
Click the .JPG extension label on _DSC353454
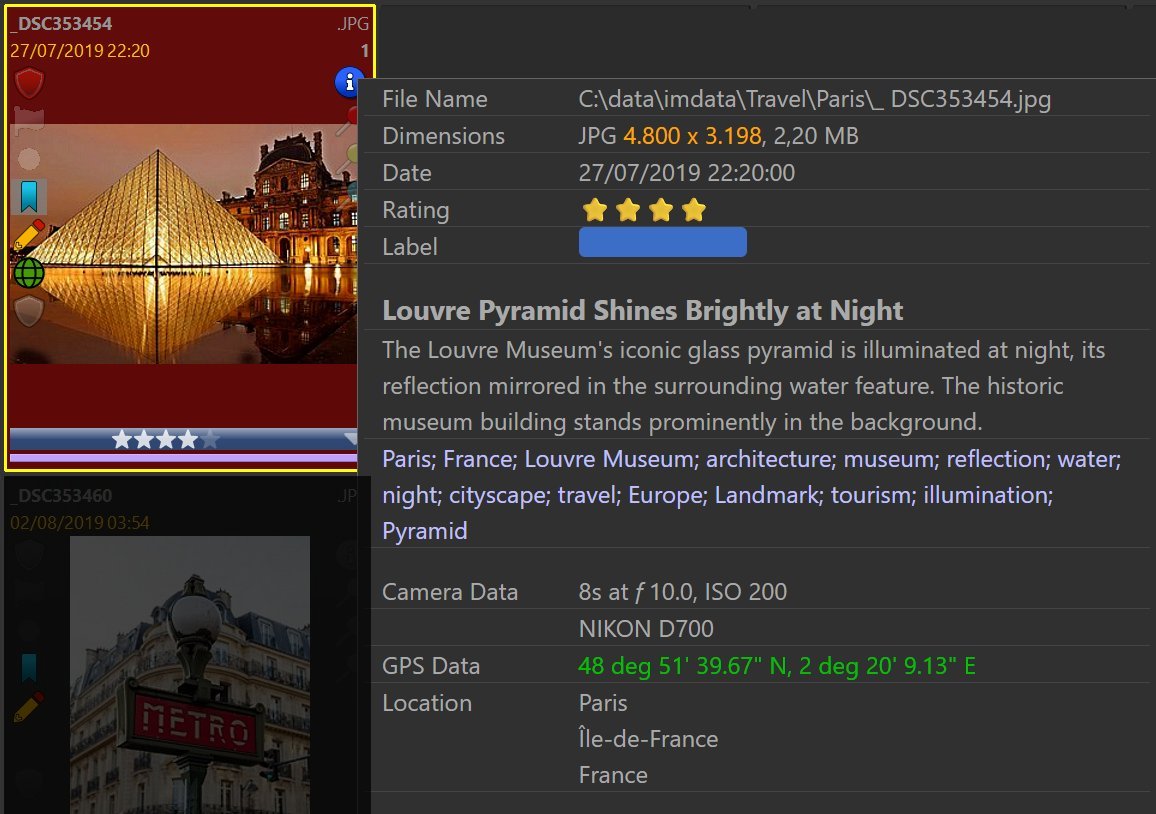pos(352,24)
